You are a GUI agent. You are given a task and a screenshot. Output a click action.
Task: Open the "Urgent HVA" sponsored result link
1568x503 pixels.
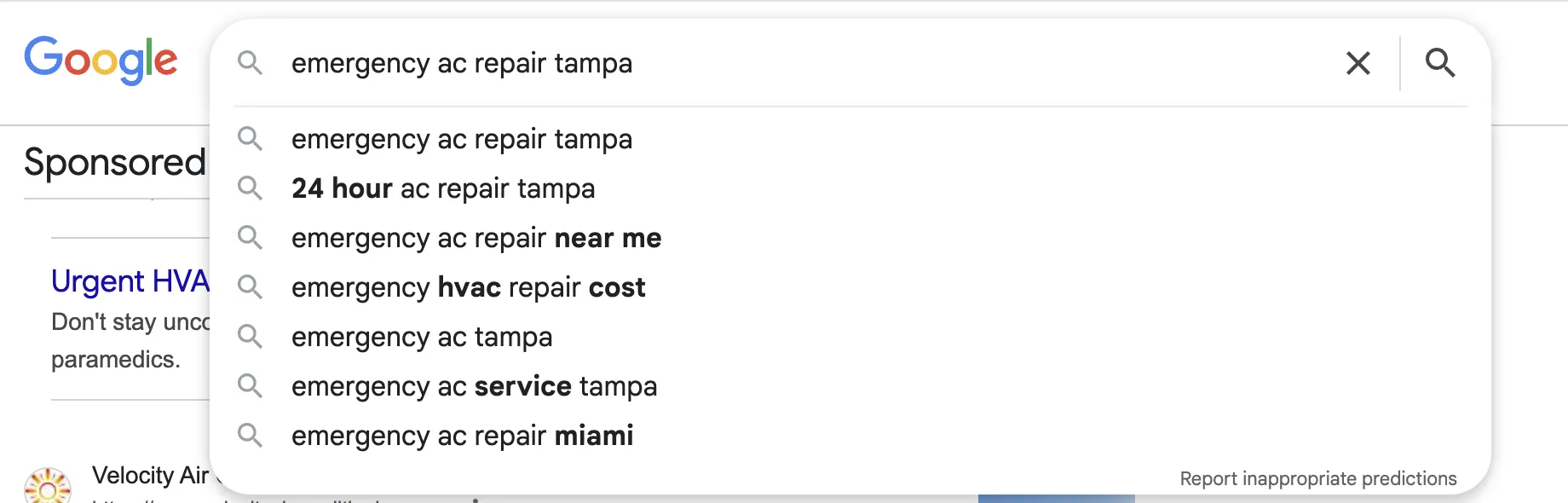pyautogui.click(x=130, y=281)
